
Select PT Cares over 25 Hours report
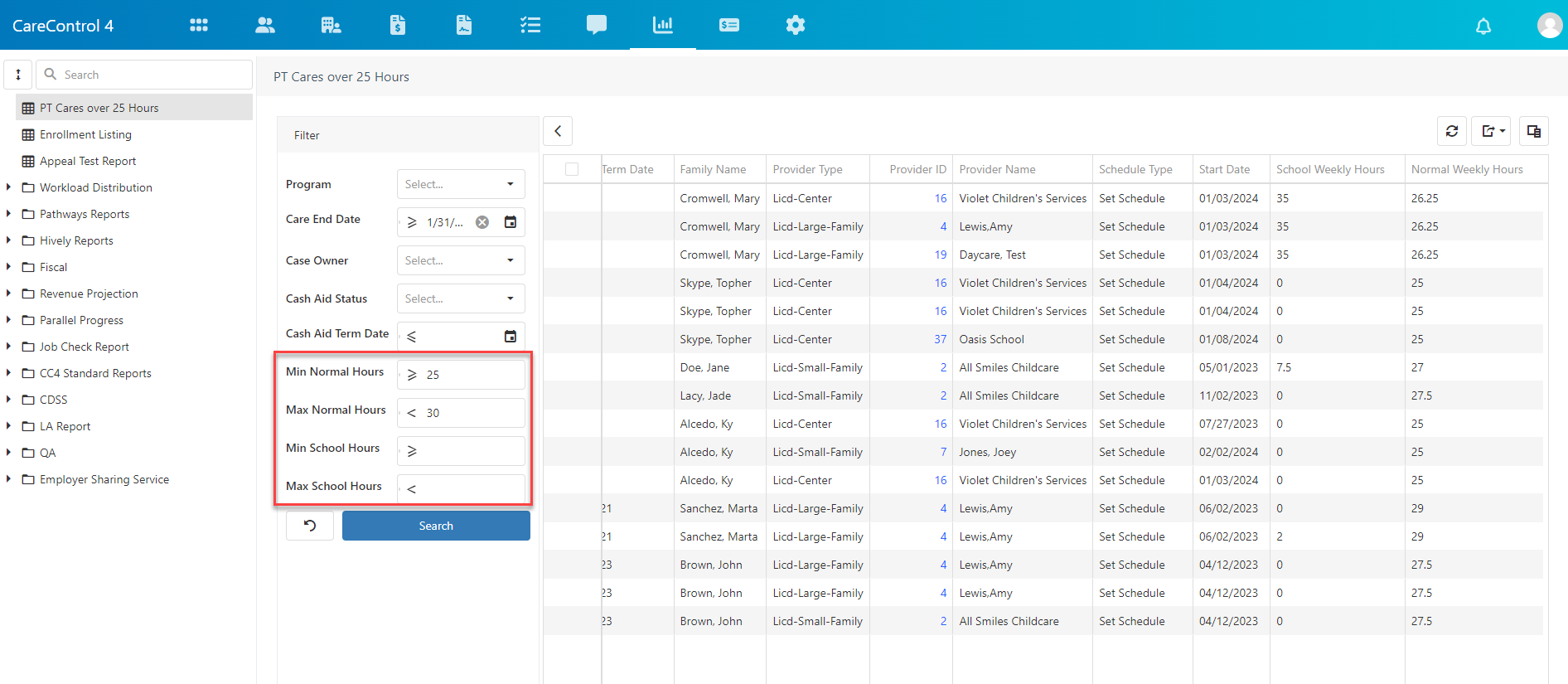click(x=134, y=108)
